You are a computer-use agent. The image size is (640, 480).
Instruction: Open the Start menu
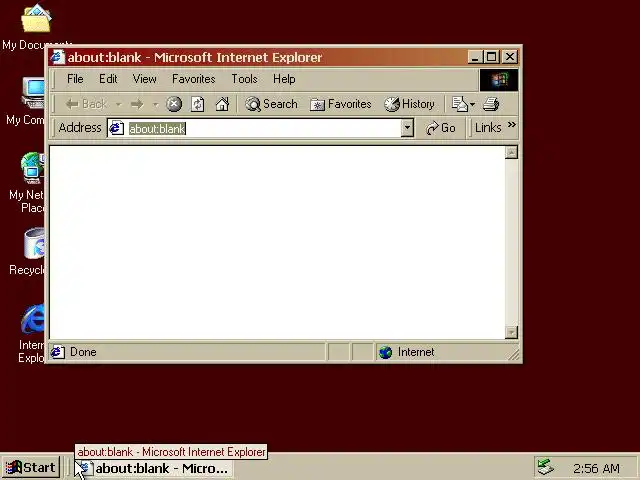(x=31, y=468)
